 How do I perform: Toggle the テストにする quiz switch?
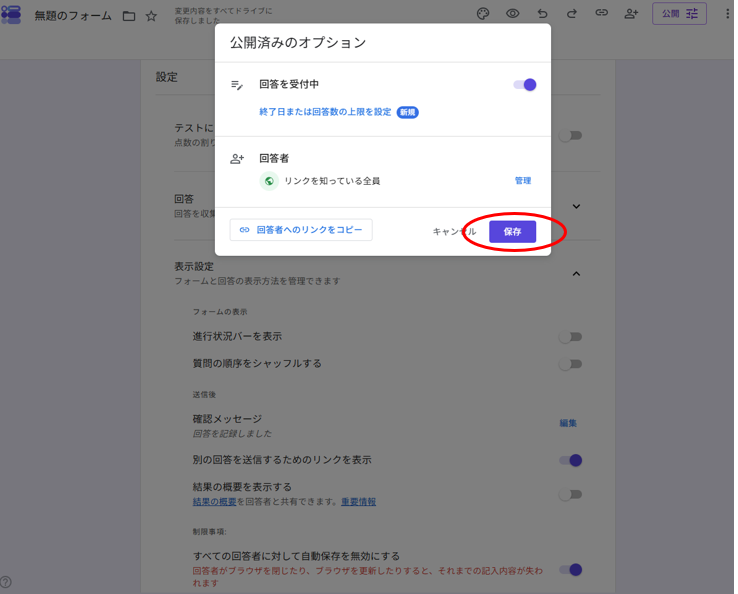(570, 136)
